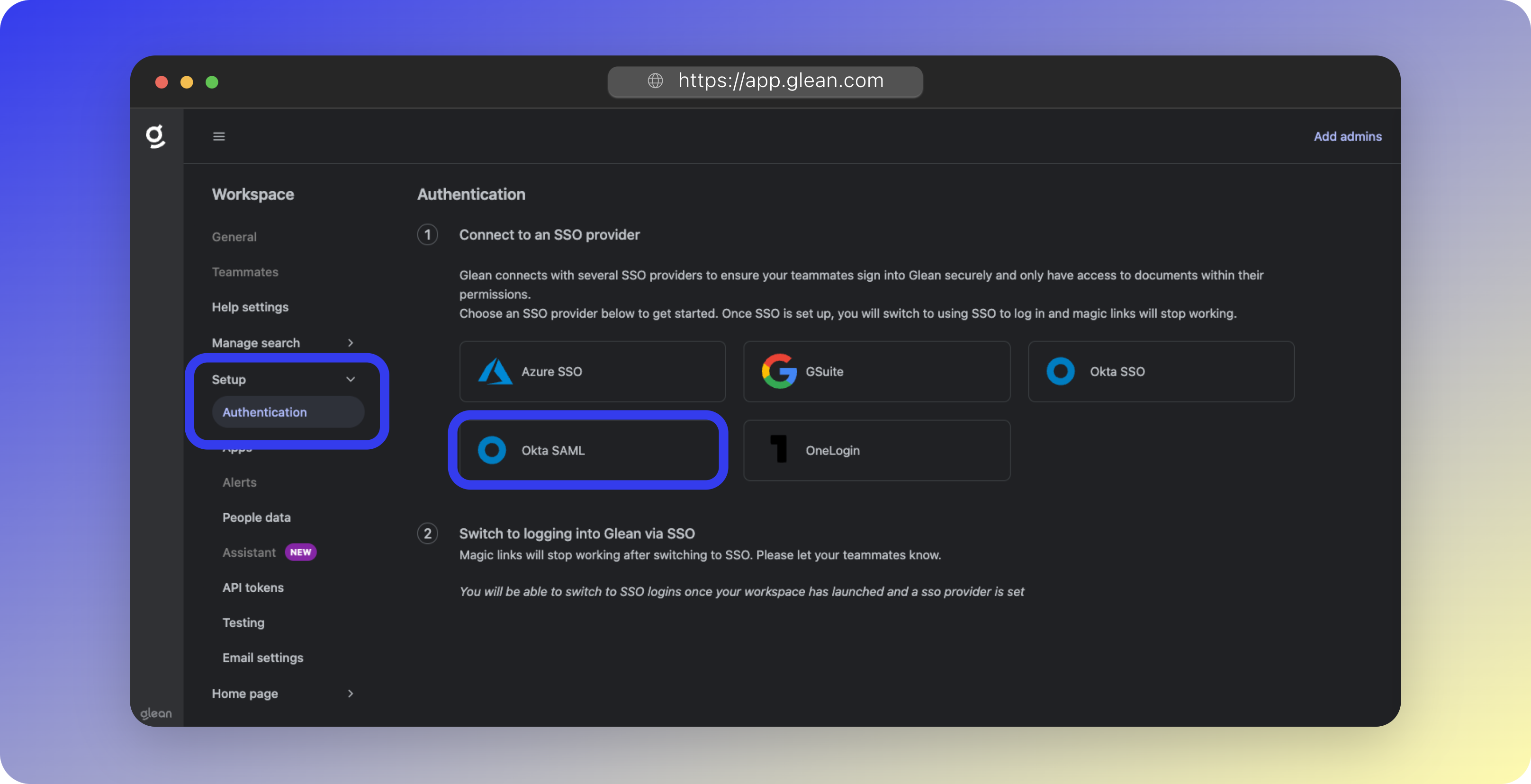This screenshot has height=784, width=1531.
Task: Click the Glean logo icon
Action: pyautogui.click(x=156, y=136)
